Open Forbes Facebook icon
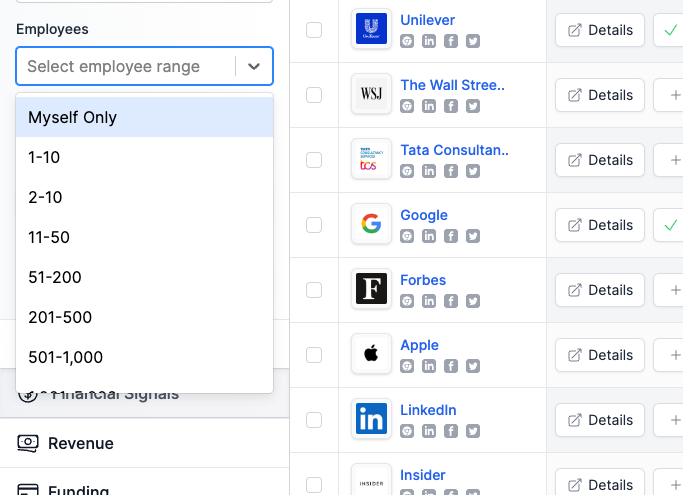 (451, 301)
